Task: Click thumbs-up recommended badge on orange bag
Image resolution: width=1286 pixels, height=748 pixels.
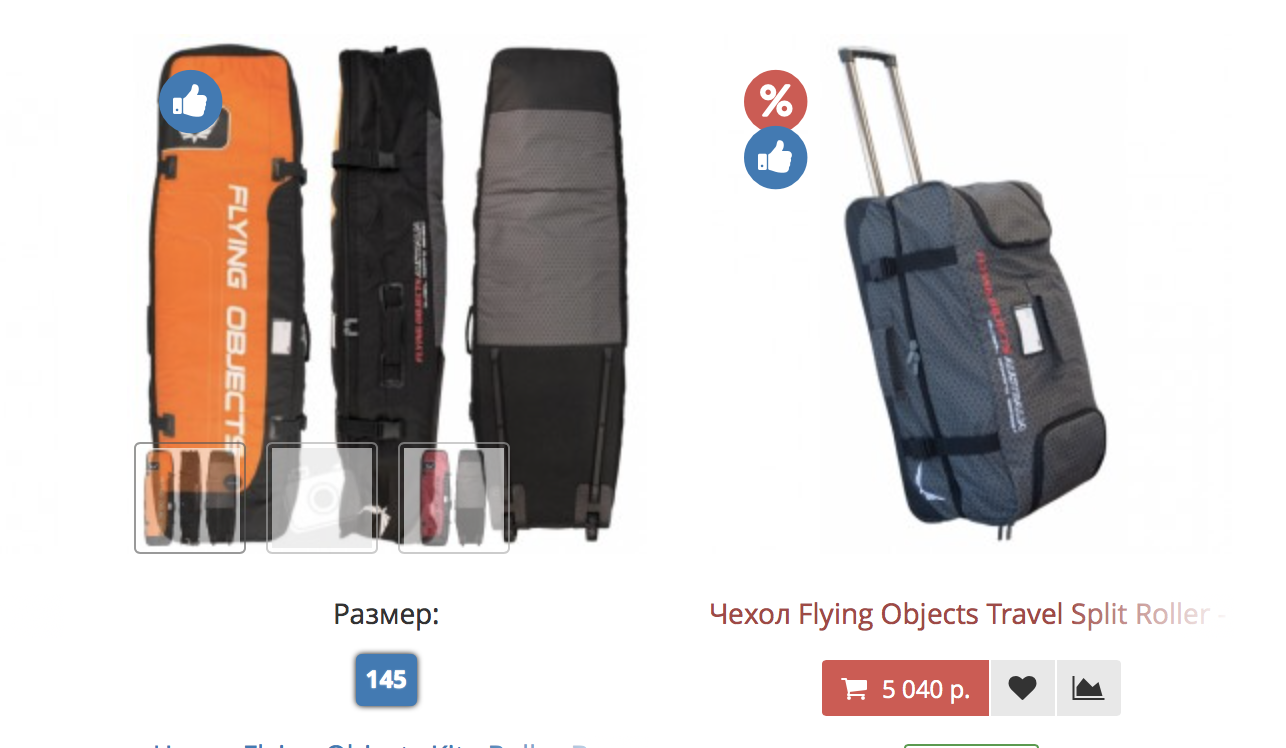Action: point(190,101)
